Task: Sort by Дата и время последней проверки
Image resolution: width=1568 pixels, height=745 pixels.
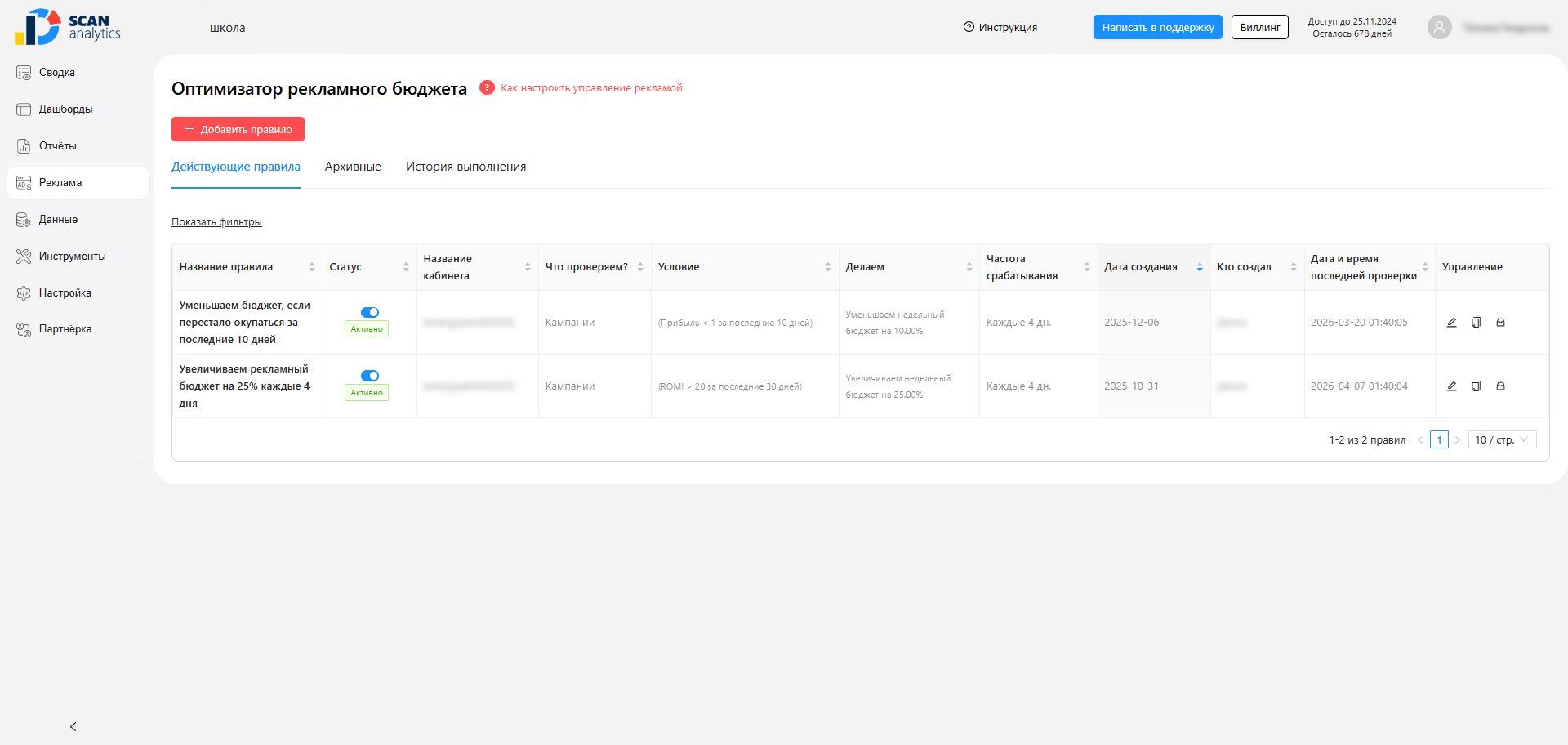Action: click(1425, 267)
